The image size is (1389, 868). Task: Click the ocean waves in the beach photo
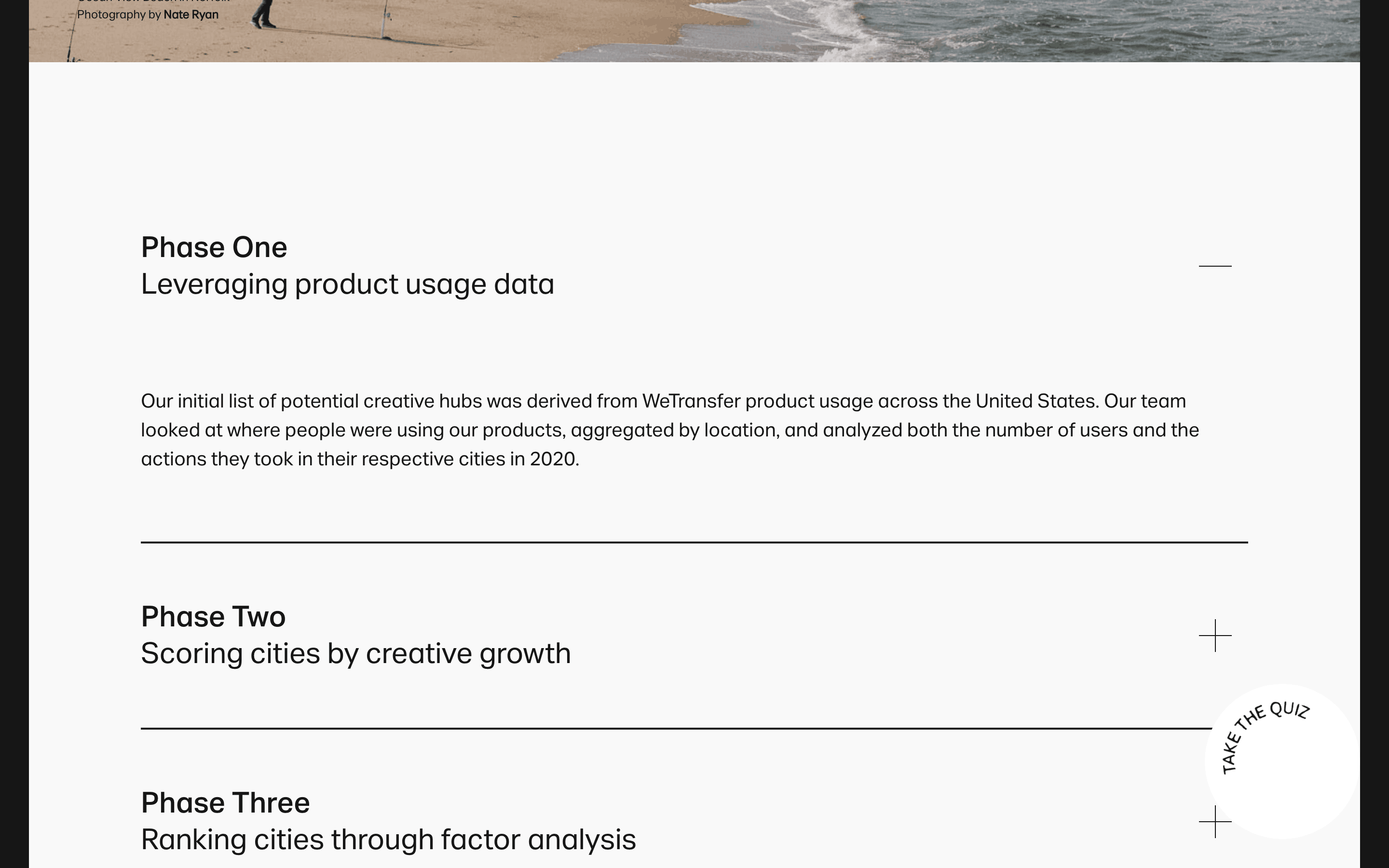pyautogui.click(x=1090, y=29)
